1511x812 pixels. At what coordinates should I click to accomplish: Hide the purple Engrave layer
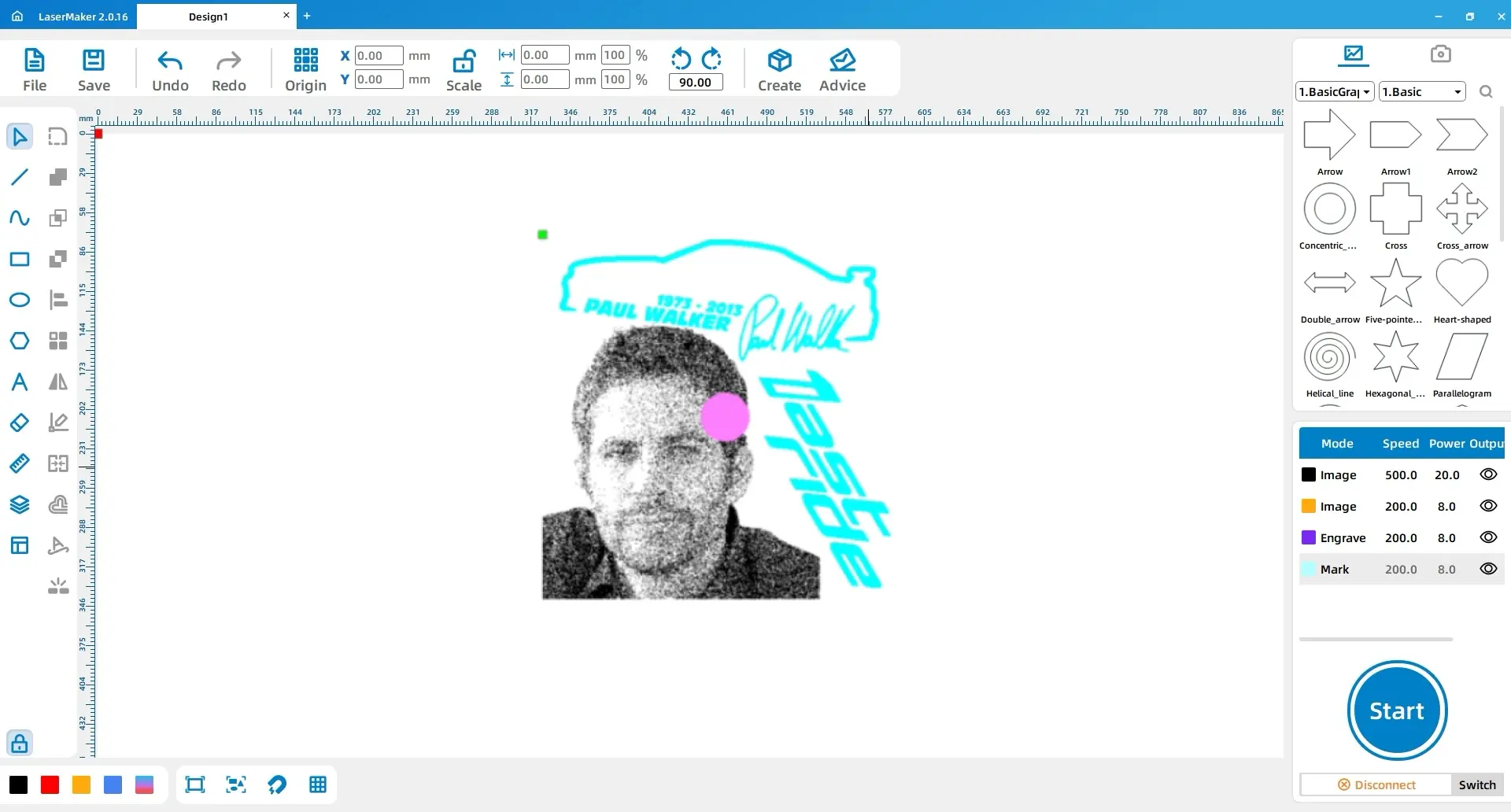tap(1488, 537)
